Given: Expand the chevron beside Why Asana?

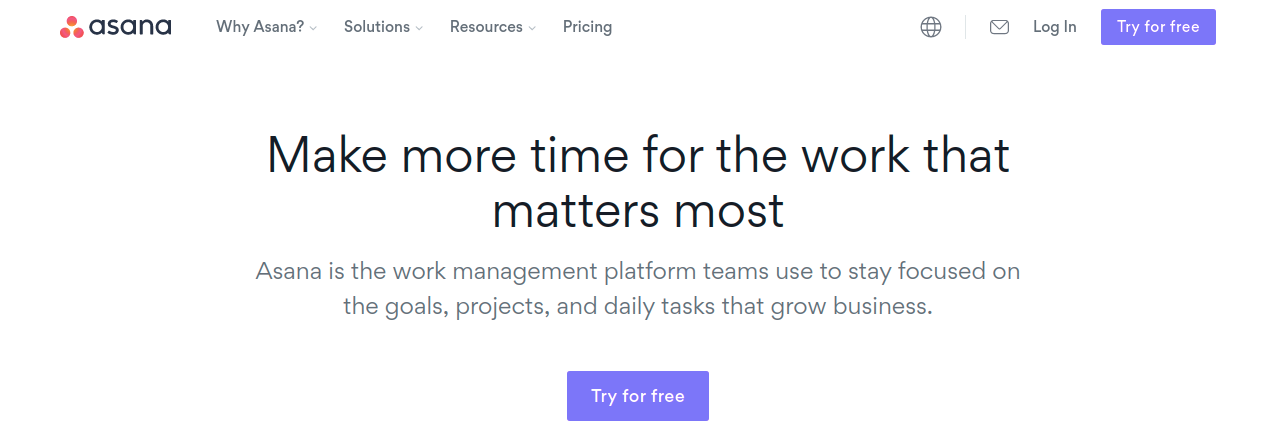Looking at the screenshot, I should (x=313, y=28).
